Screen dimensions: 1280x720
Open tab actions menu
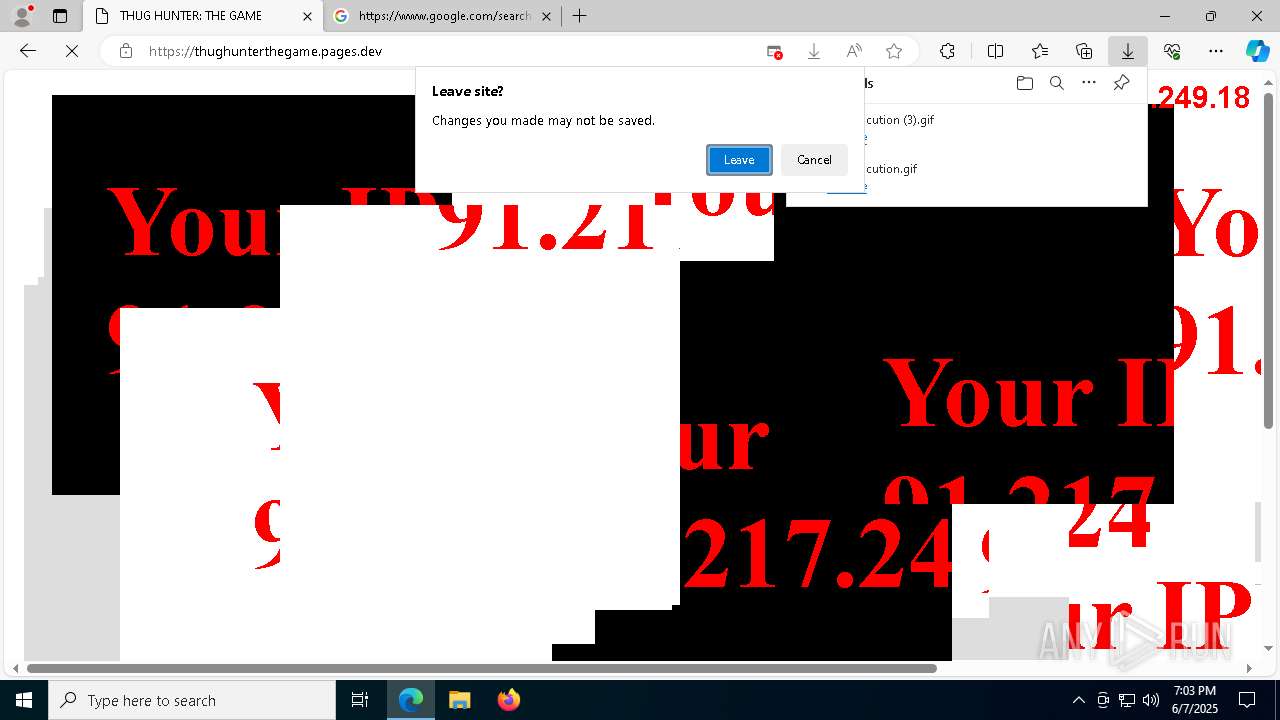pyautogui.click(x=60, y=16)
